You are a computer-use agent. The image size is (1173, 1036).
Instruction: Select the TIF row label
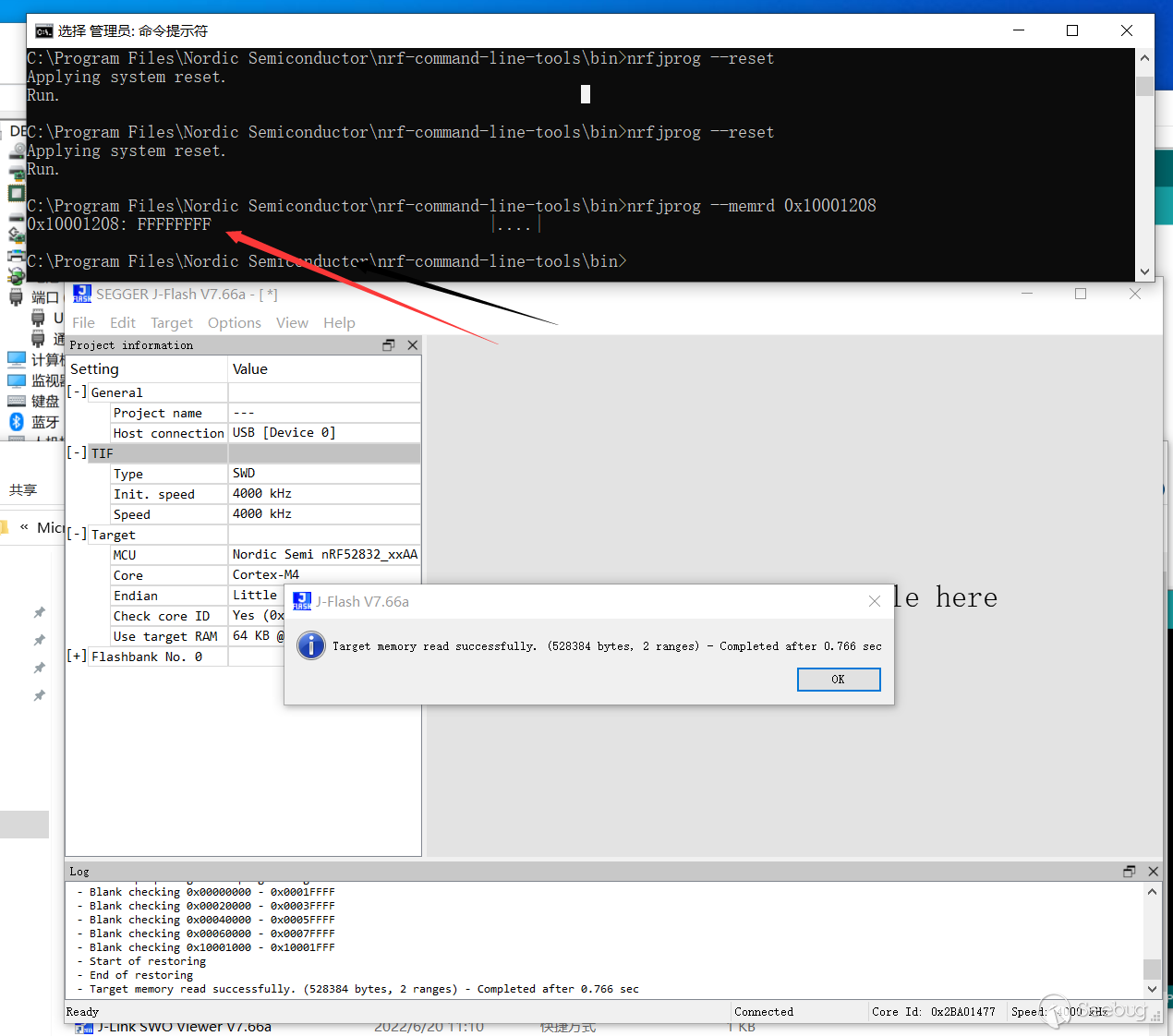(102, 453)
